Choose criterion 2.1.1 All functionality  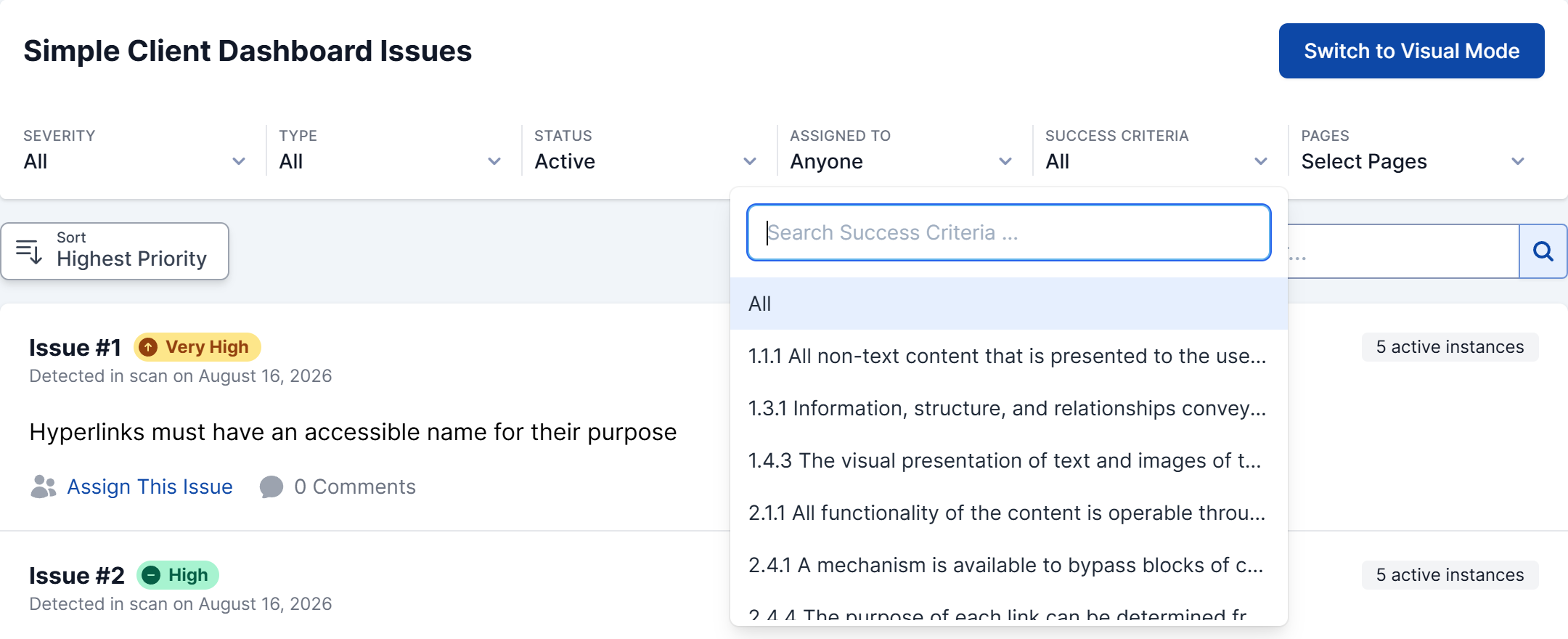click(x=1009, y=513)
